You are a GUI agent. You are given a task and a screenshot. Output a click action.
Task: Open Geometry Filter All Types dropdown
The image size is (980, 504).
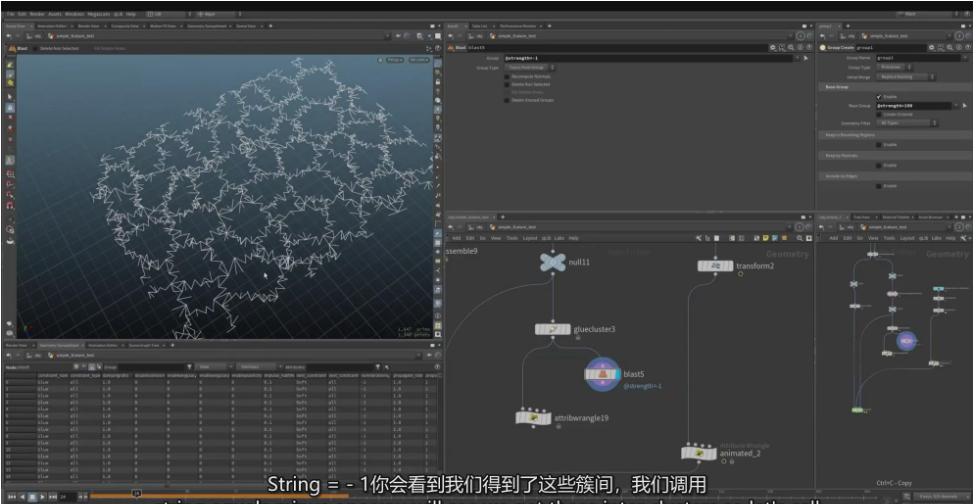tap(903, 123)
